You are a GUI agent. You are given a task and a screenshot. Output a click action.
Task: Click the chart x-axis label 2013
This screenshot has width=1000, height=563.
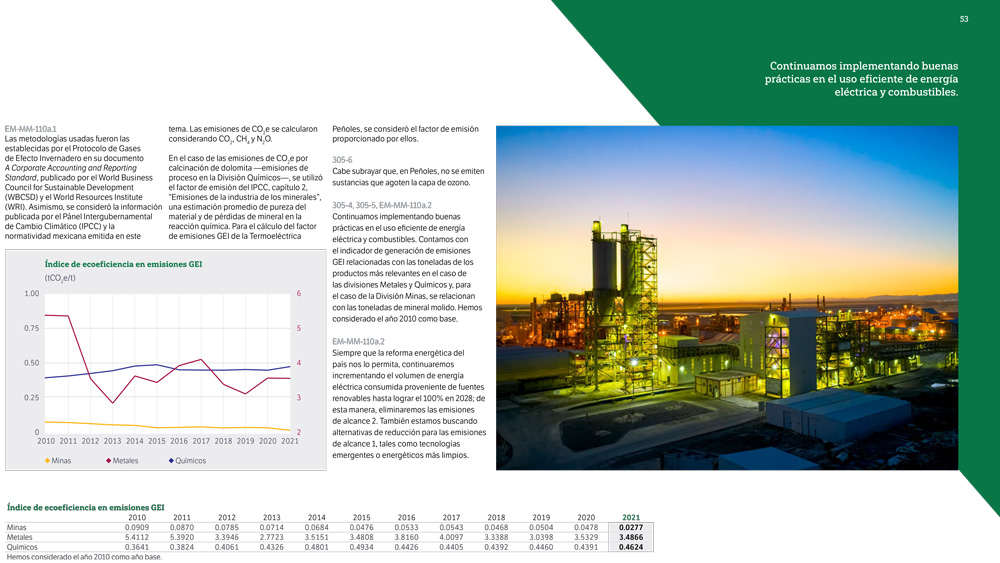coord(112,441)
